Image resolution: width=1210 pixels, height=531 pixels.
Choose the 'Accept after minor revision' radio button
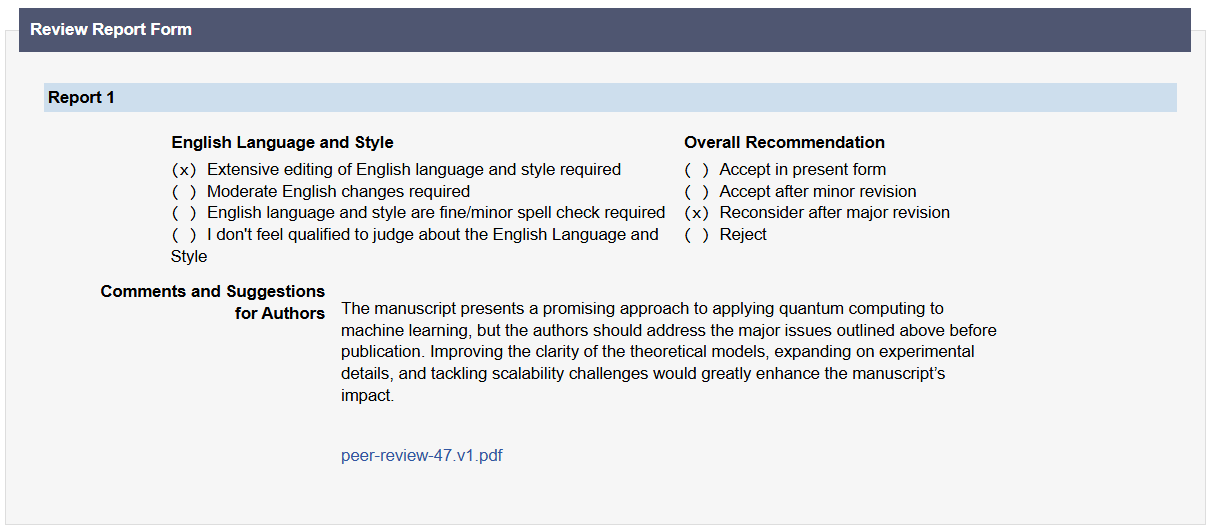(x=697, y=192)
